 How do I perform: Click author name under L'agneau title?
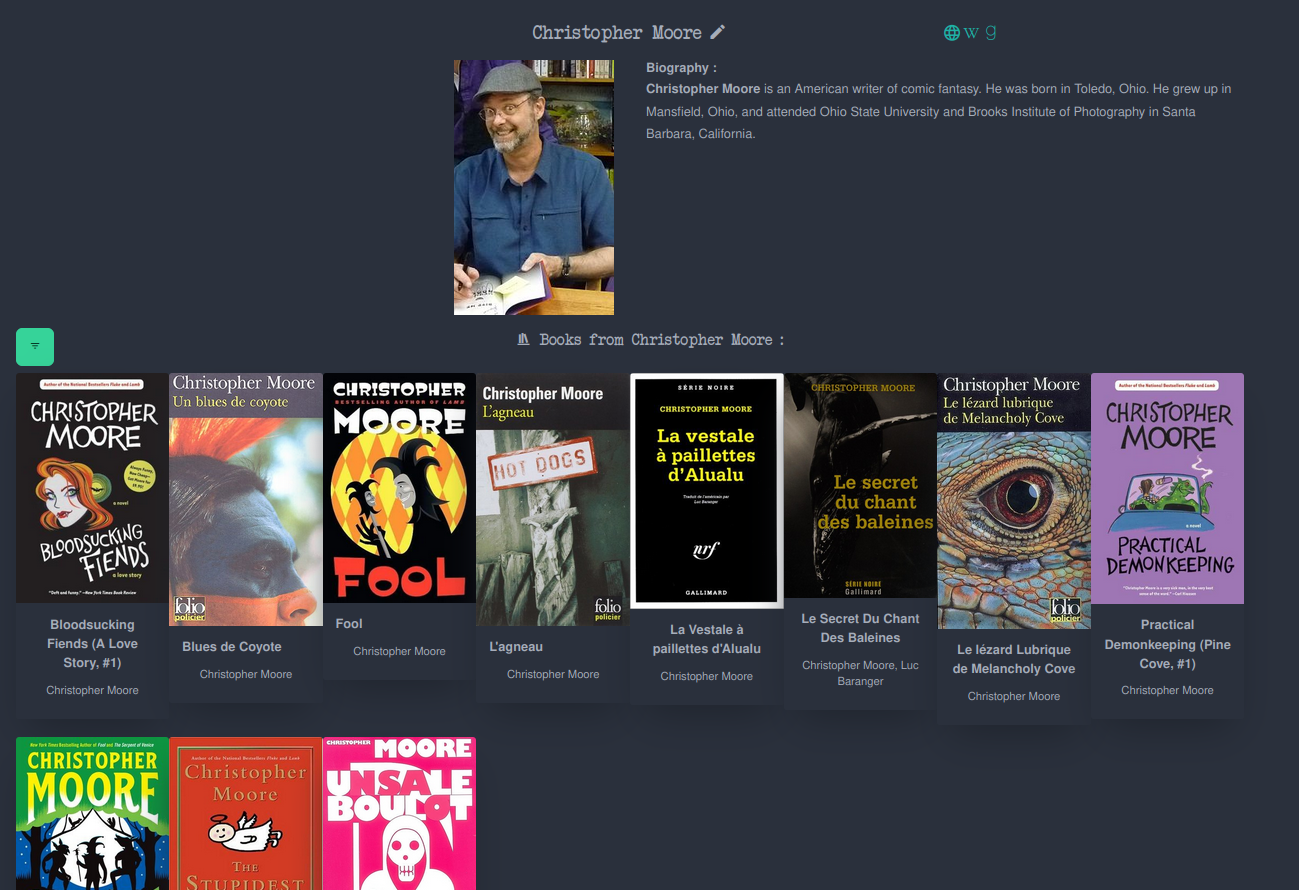point(553,674)
